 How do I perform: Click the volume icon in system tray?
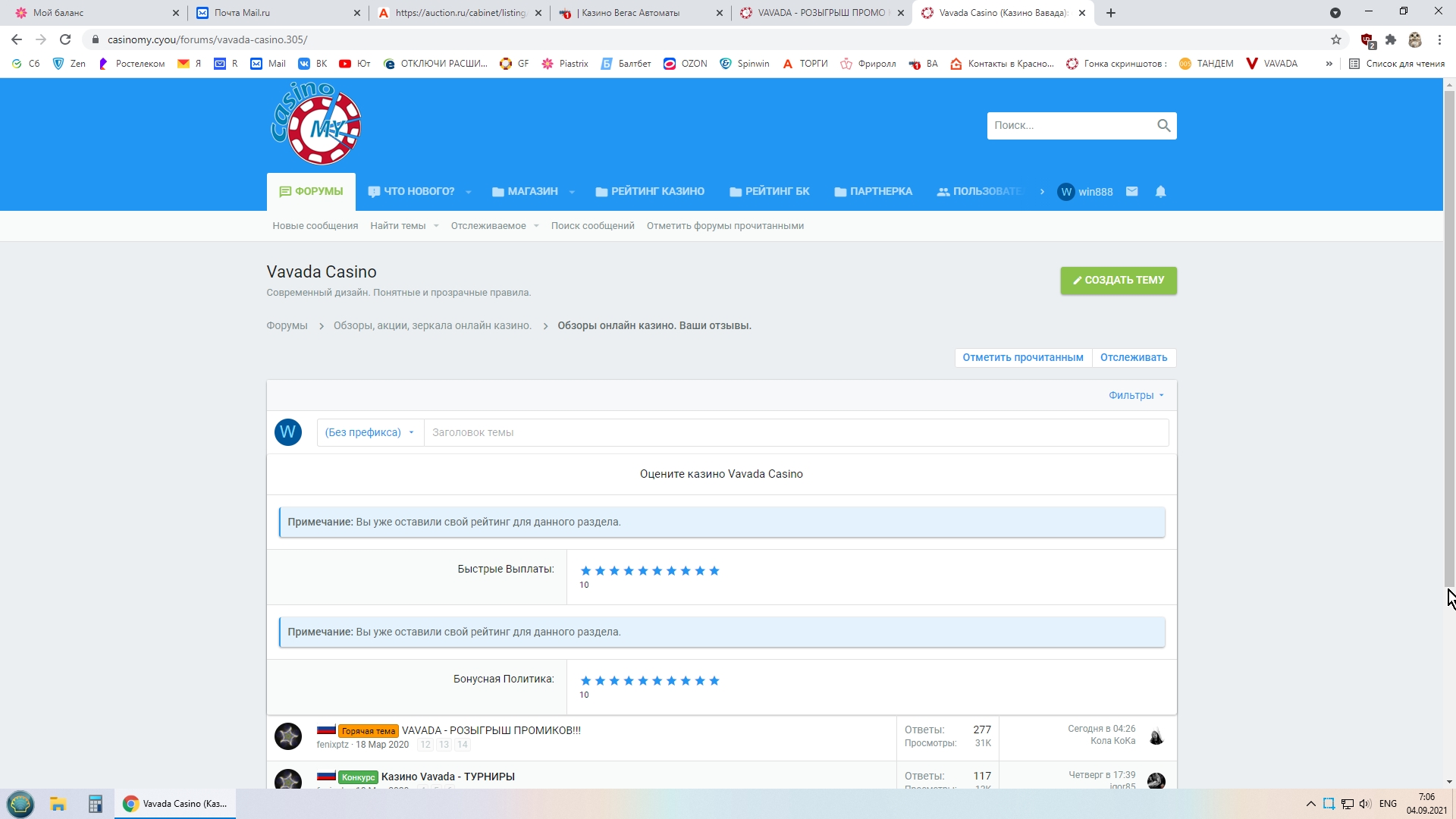[1365, 804]
